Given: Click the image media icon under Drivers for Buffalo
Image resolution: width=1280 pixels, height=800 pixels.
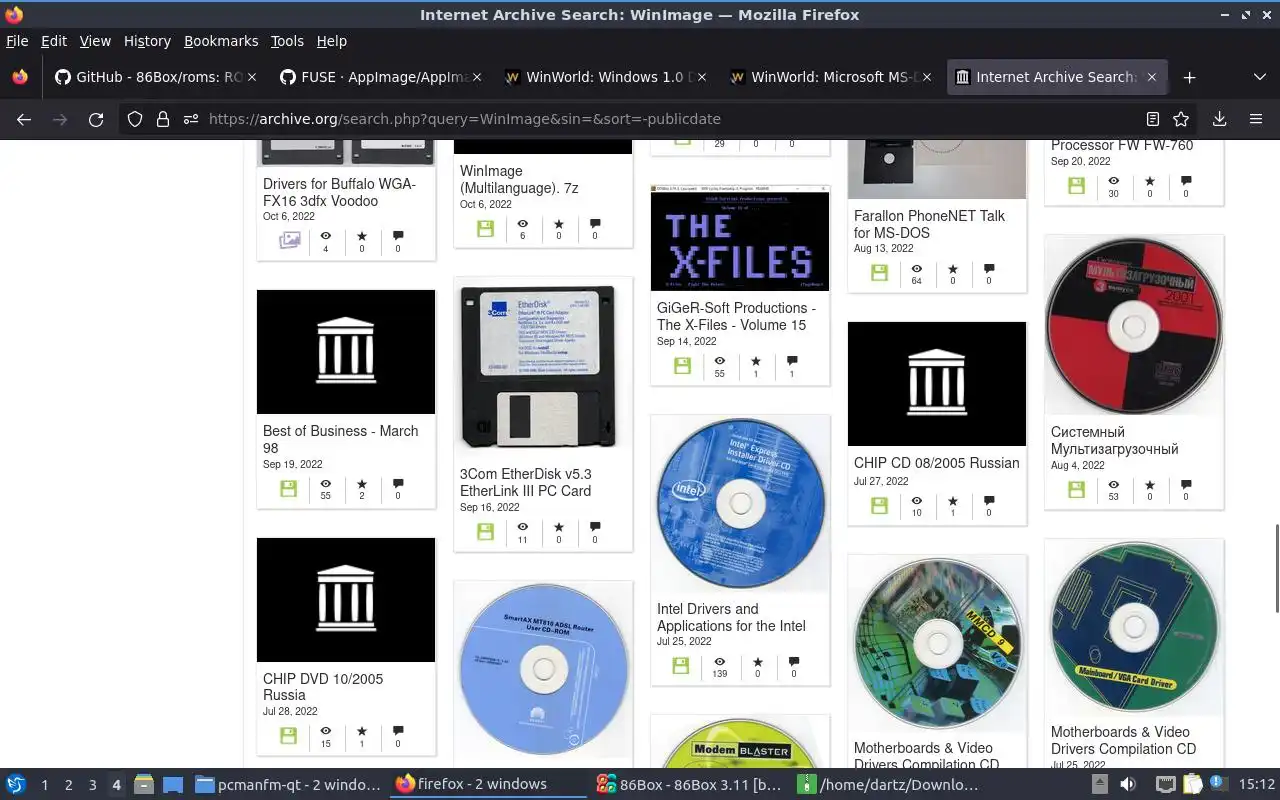Looking at the screenshot, I should (289, 240).
